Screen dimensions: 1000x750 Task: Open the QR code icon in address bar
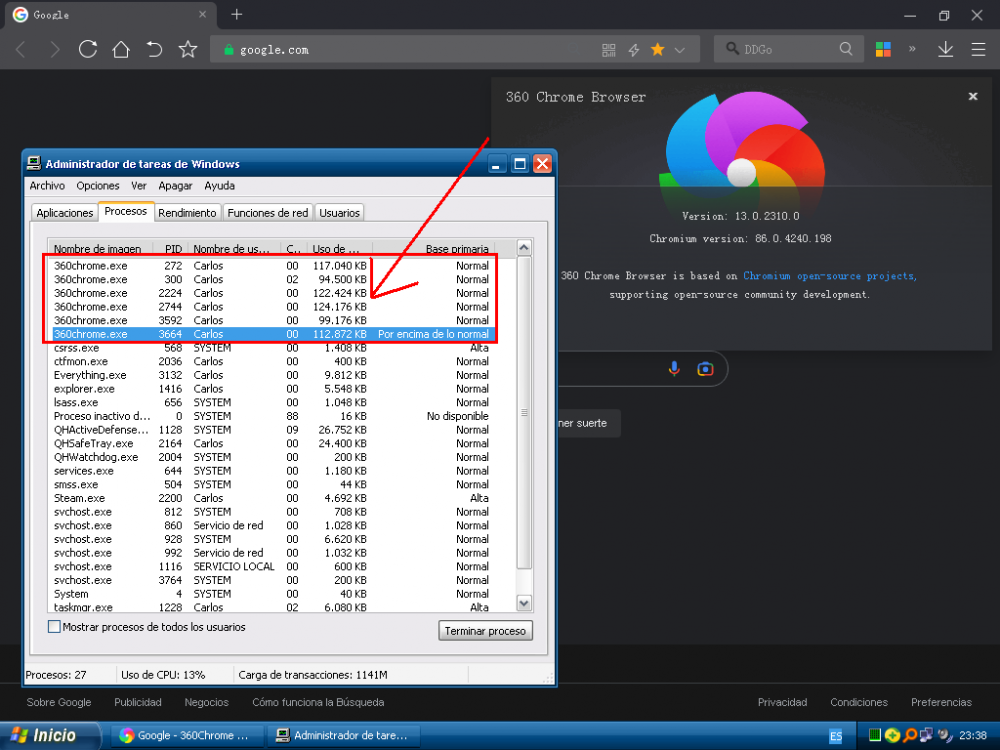(608, 49)
